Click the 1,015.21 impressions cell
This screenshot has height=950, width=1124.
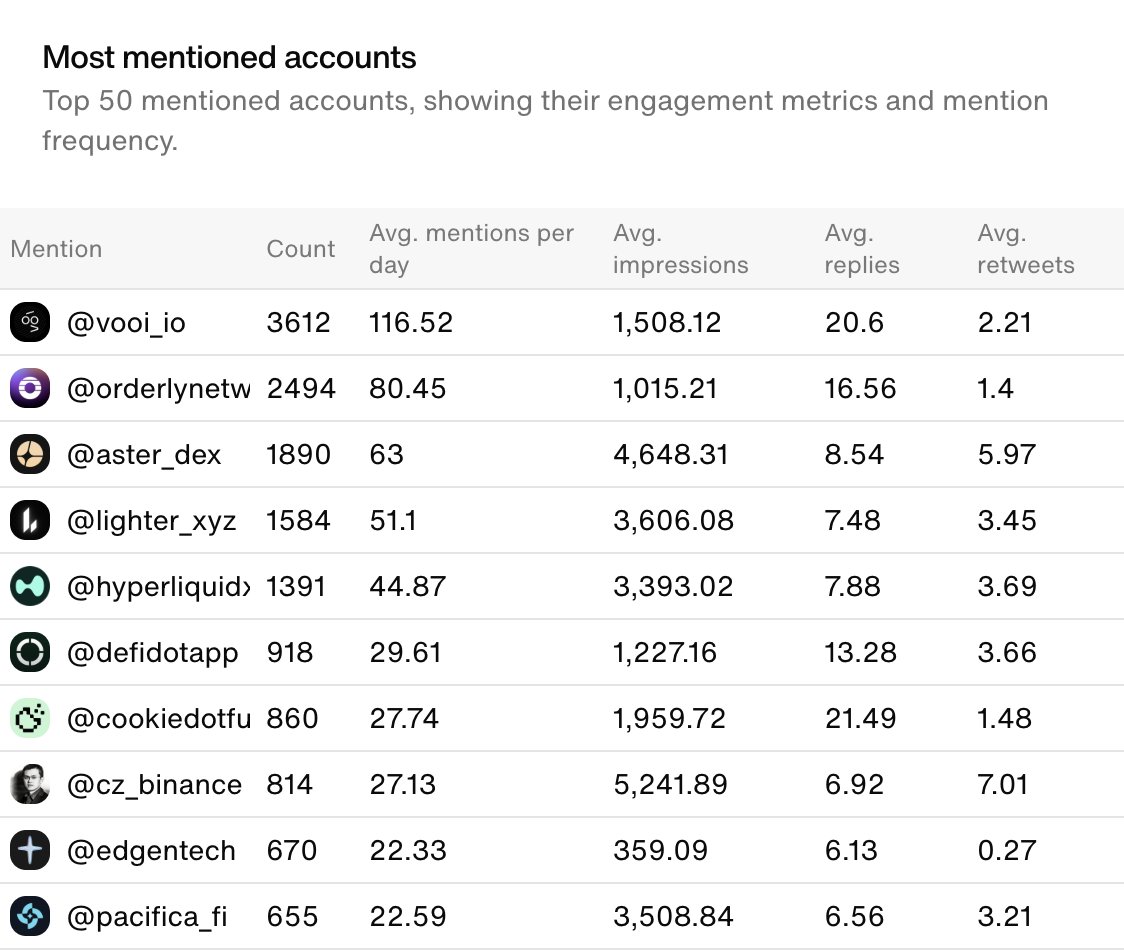[665, 389]
